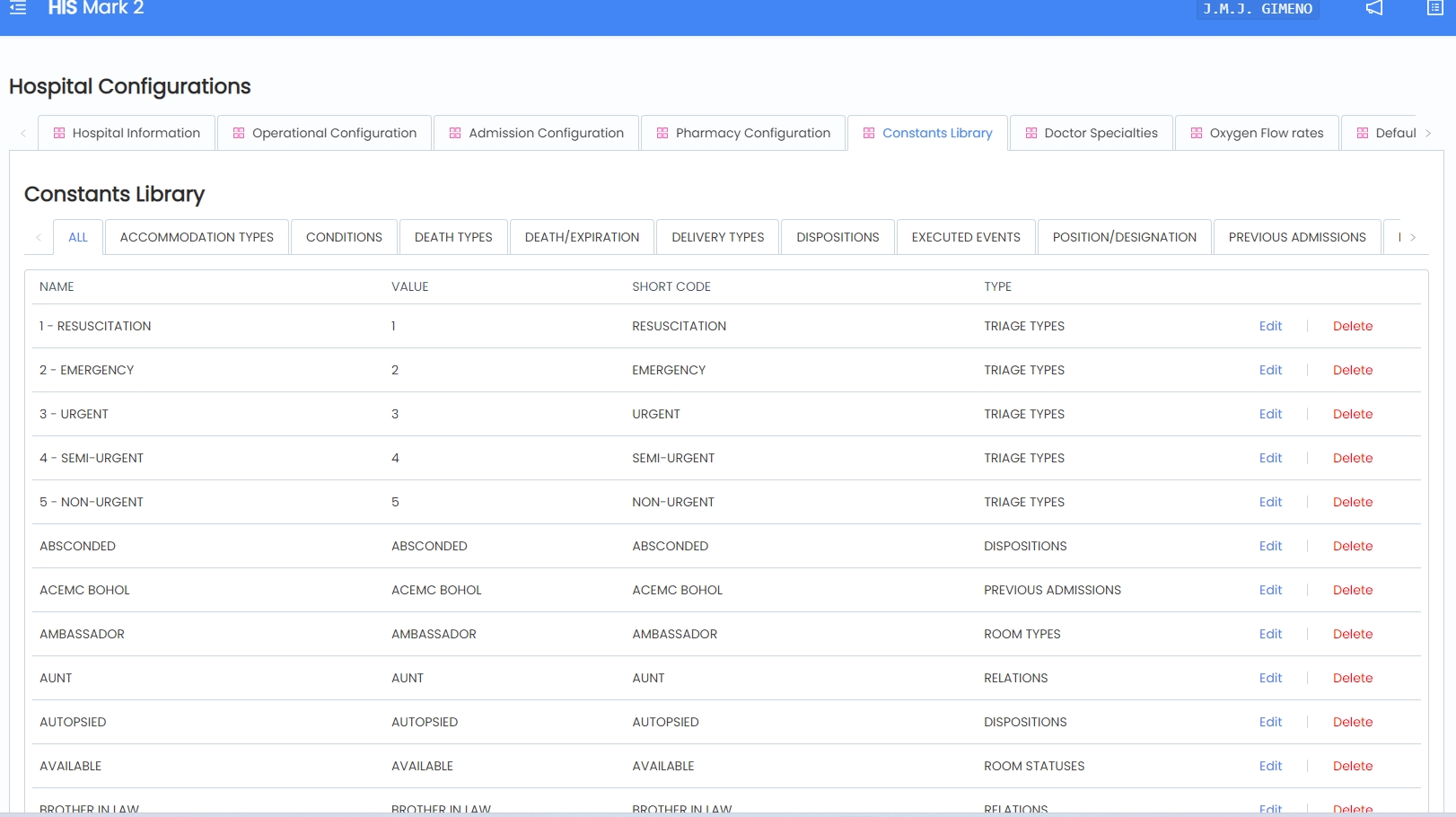Select the ACCOMMODATION TYPES sub-tab

[x=197, y=237]
